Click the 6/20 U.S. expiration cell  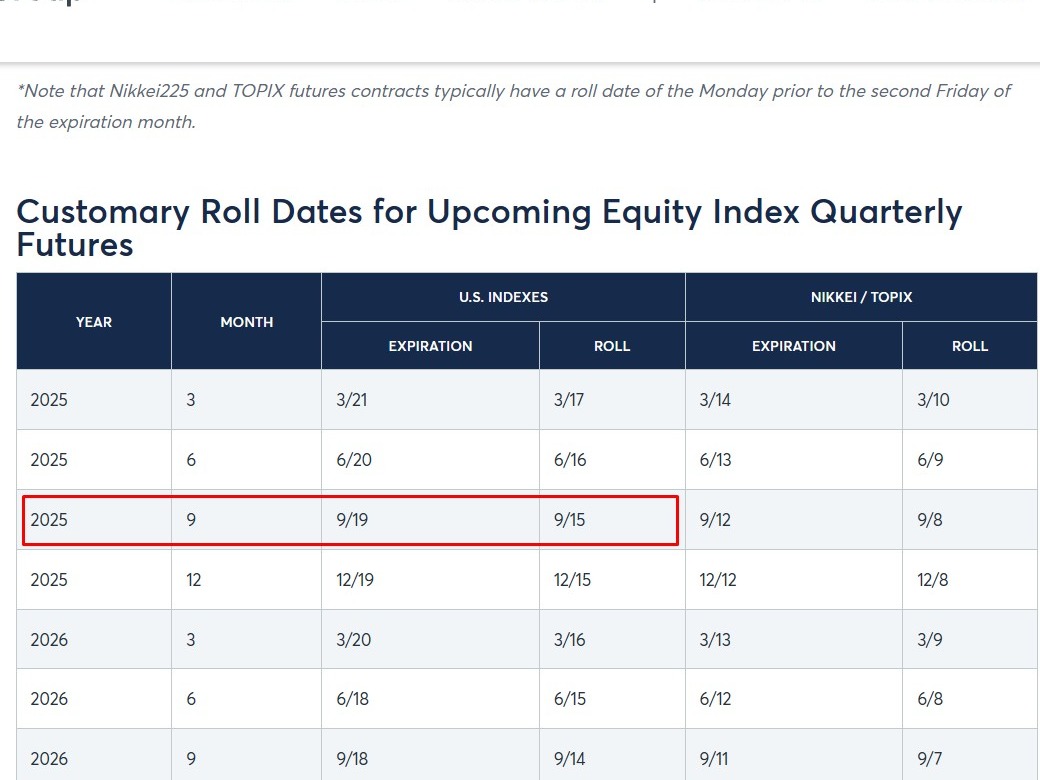pyautogui.click(x=353, y=460)
